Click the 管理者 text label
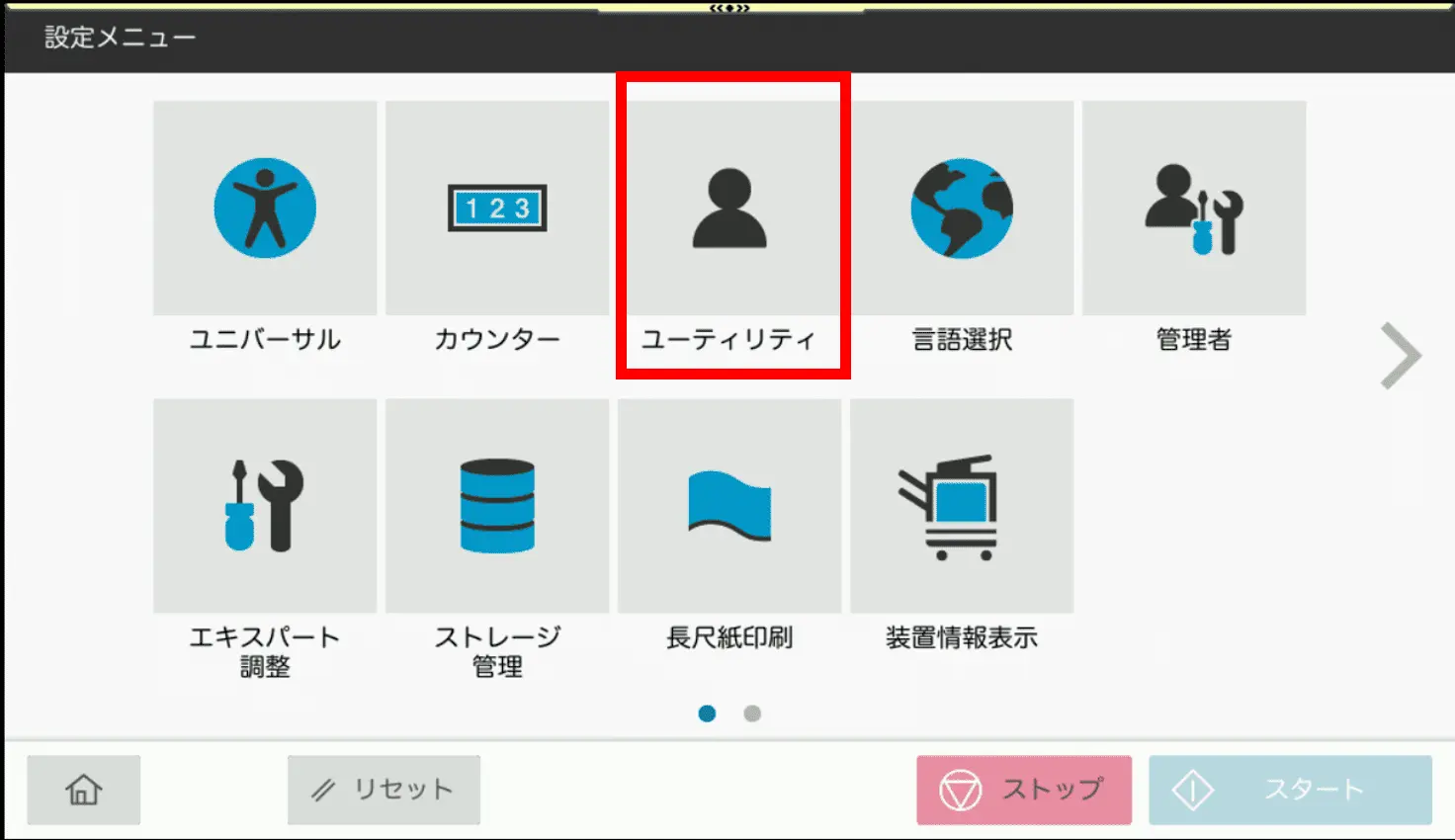 click(x=1194, y=340)
